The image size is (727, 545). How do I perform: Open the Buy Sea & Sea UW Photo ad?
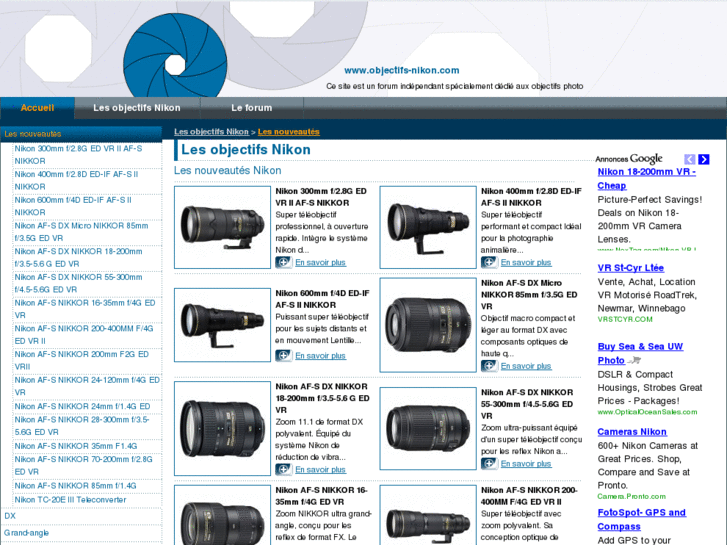tap(640, 353)
